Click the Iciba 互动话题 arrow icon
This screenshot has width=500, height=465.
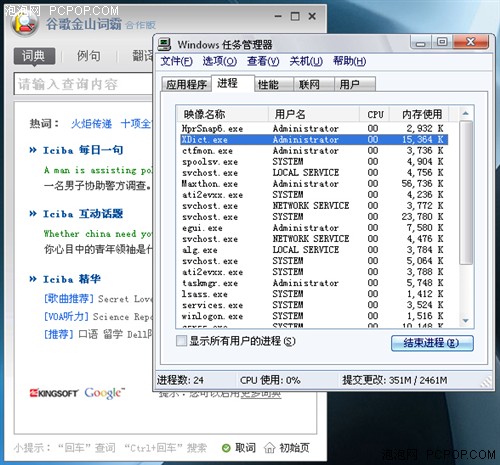[33, 214]
